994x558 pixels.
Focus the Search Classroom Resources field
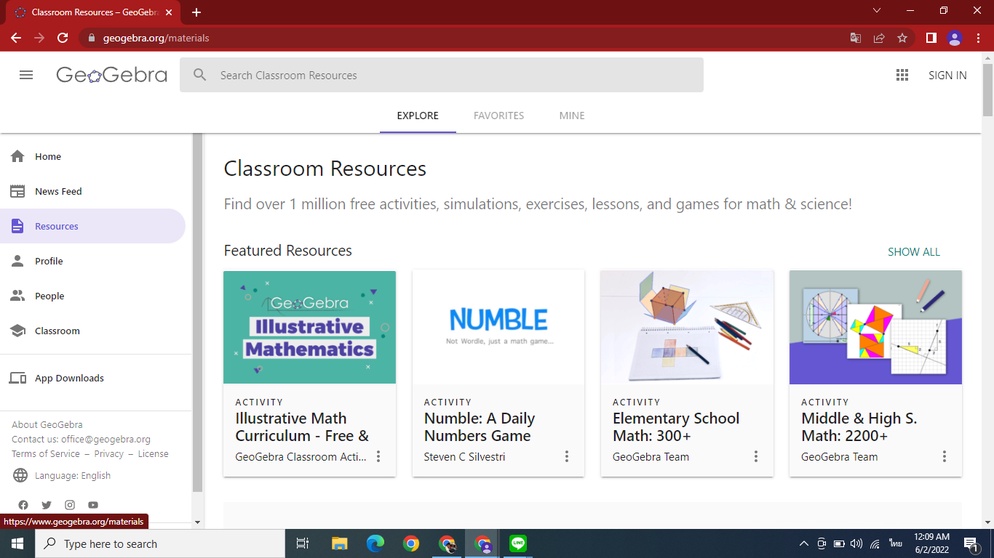tap(441, 75)
